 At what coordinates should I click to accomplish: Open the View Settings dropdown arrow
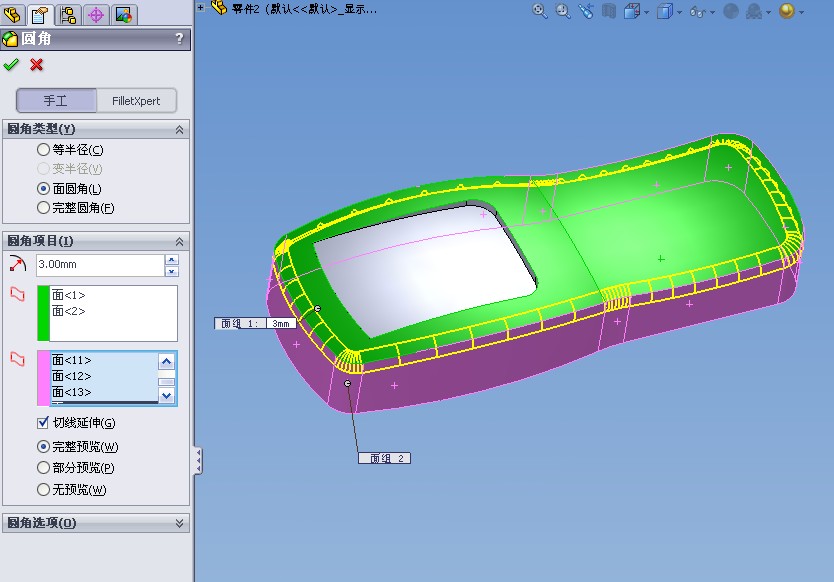801,12
